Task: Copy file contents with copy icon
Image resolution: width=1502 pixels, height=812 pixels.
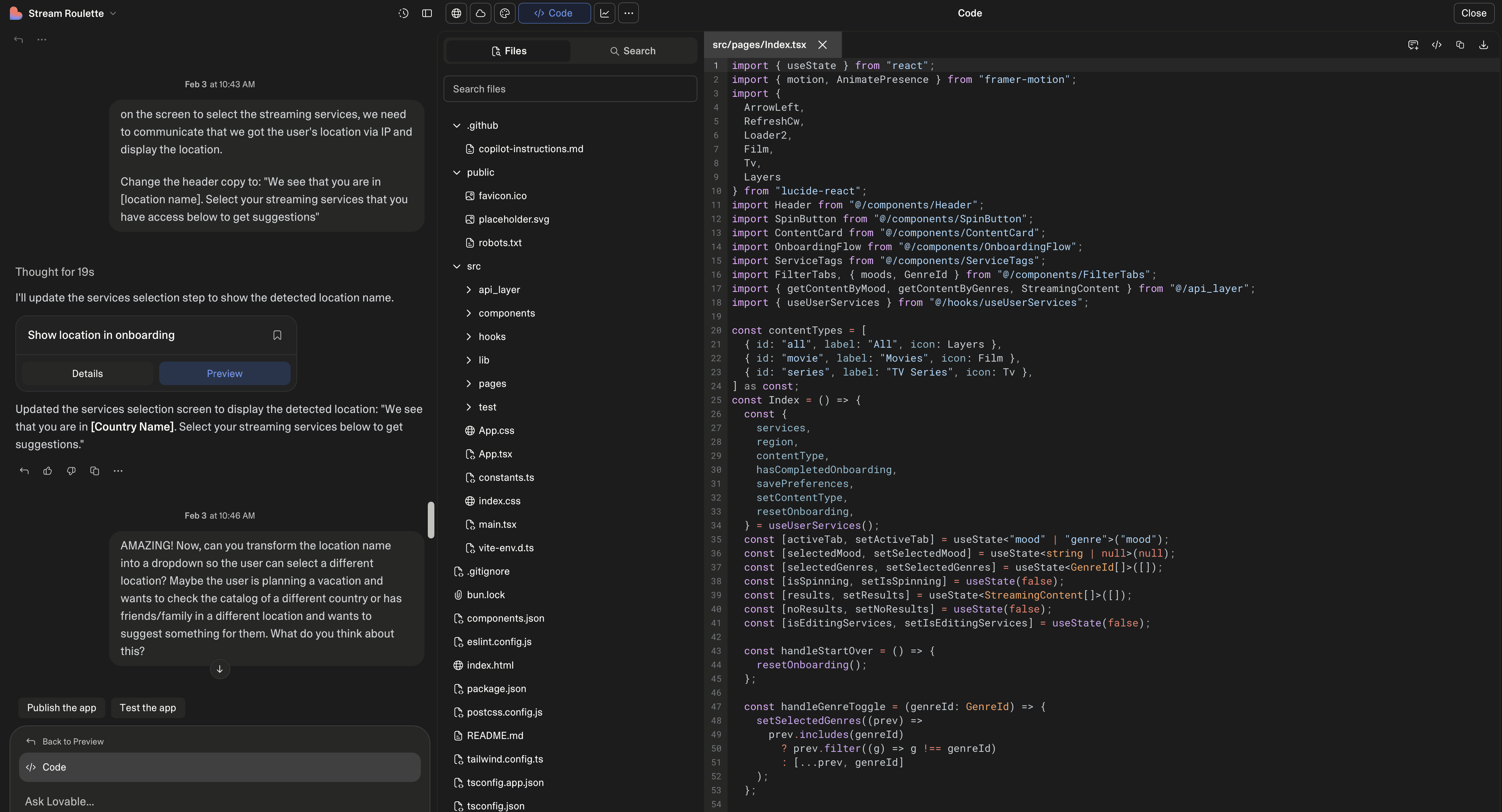Action: click(x=1460, y=45)
